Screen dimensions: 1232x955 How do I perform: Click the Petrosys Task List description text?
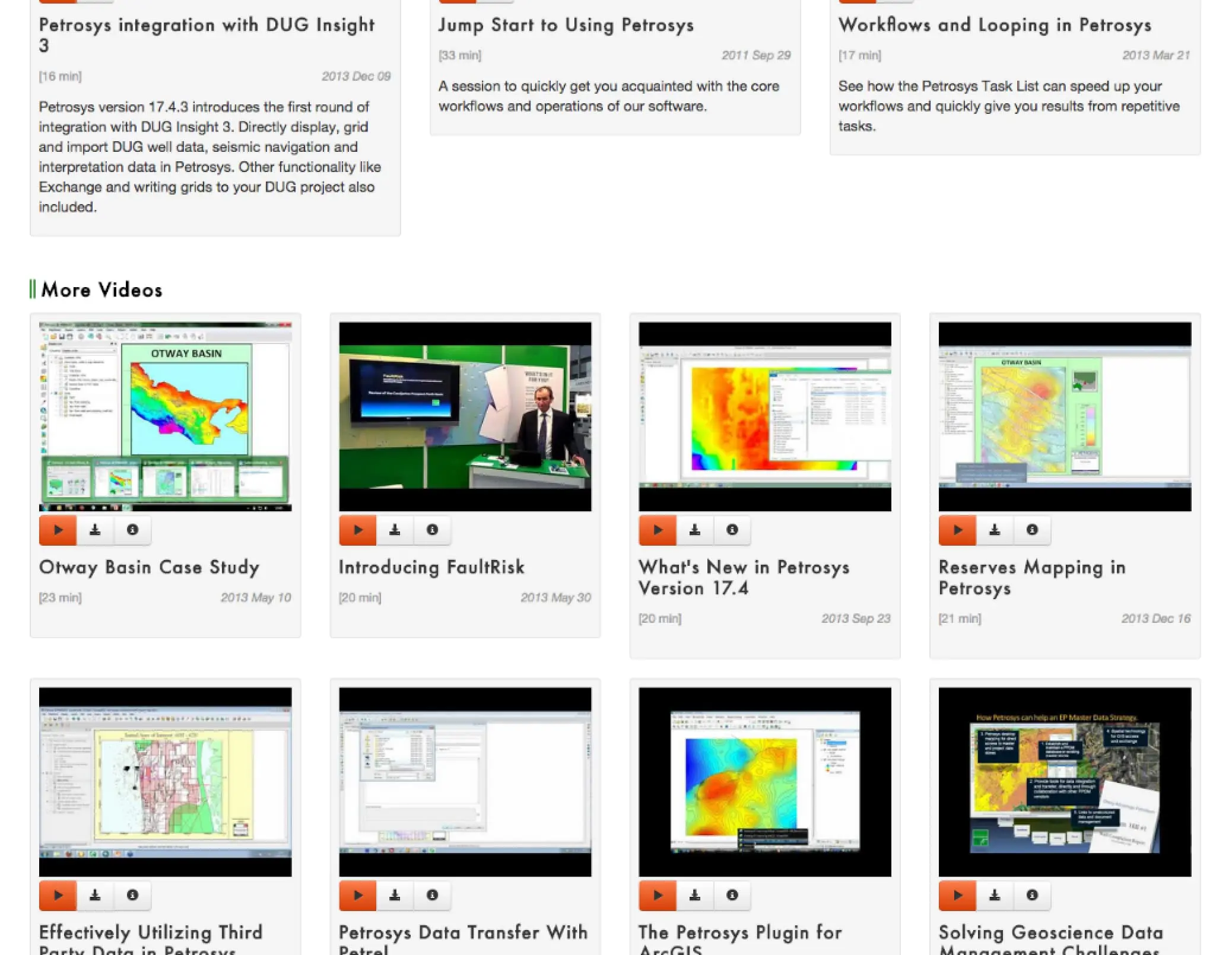[x=1009, y=106]
